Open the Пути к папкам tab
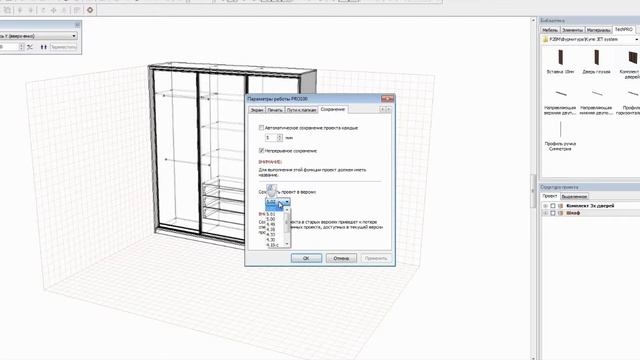 [x=301, y=110]
